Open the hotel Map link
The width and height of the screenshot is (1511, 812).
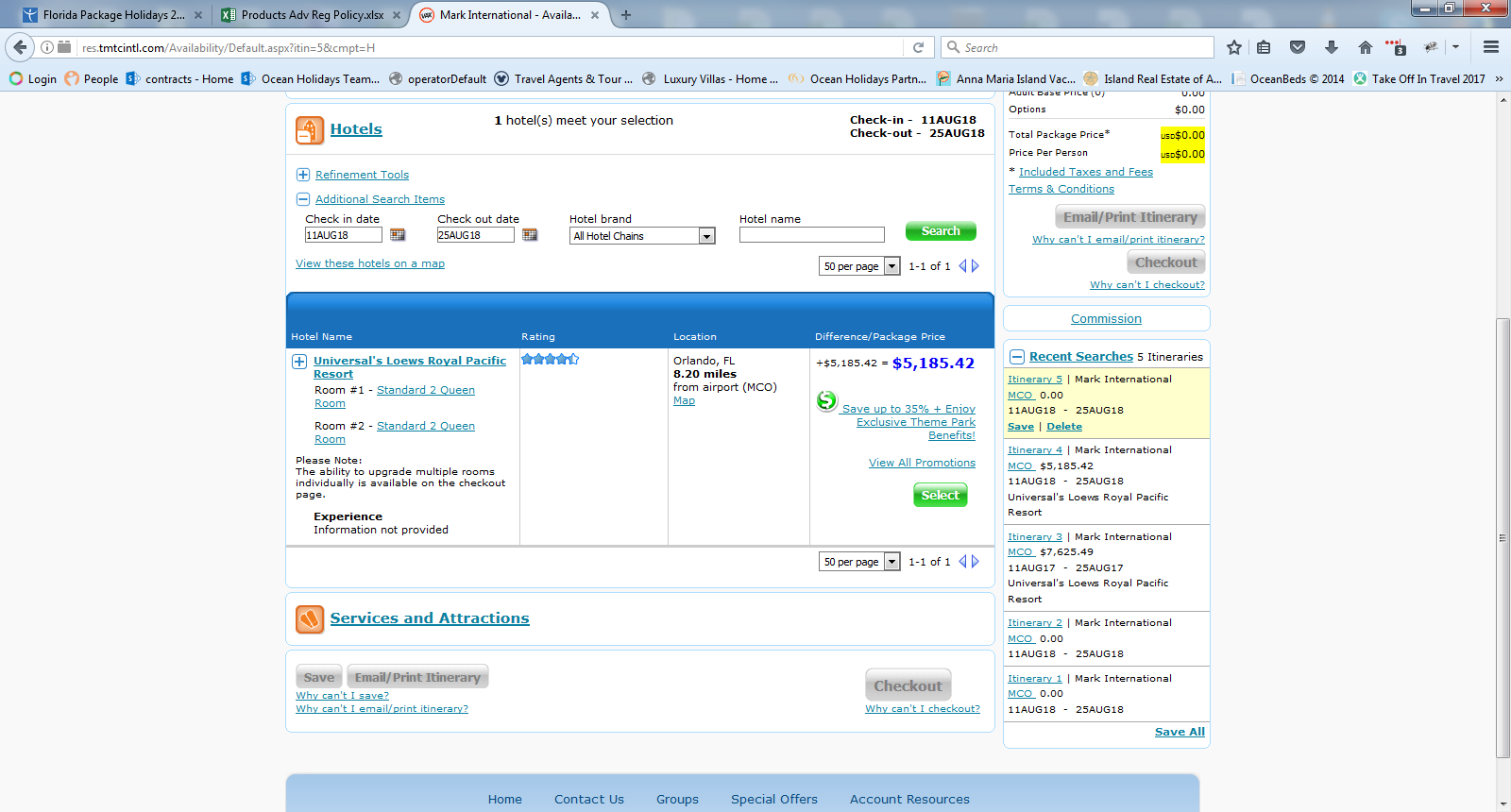[x=684, y=400]
